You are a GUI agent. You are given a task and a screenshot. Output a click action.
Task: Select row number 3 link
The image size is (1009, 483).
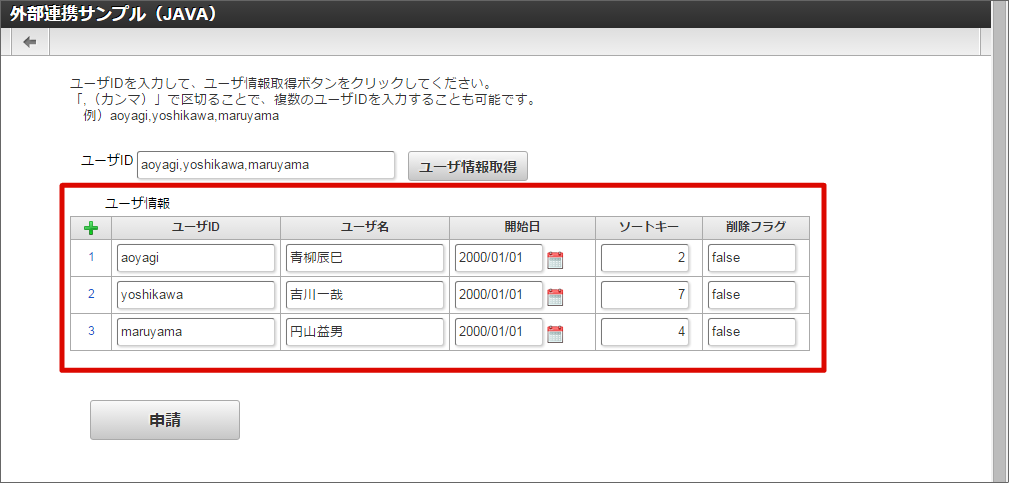(91, 331)
